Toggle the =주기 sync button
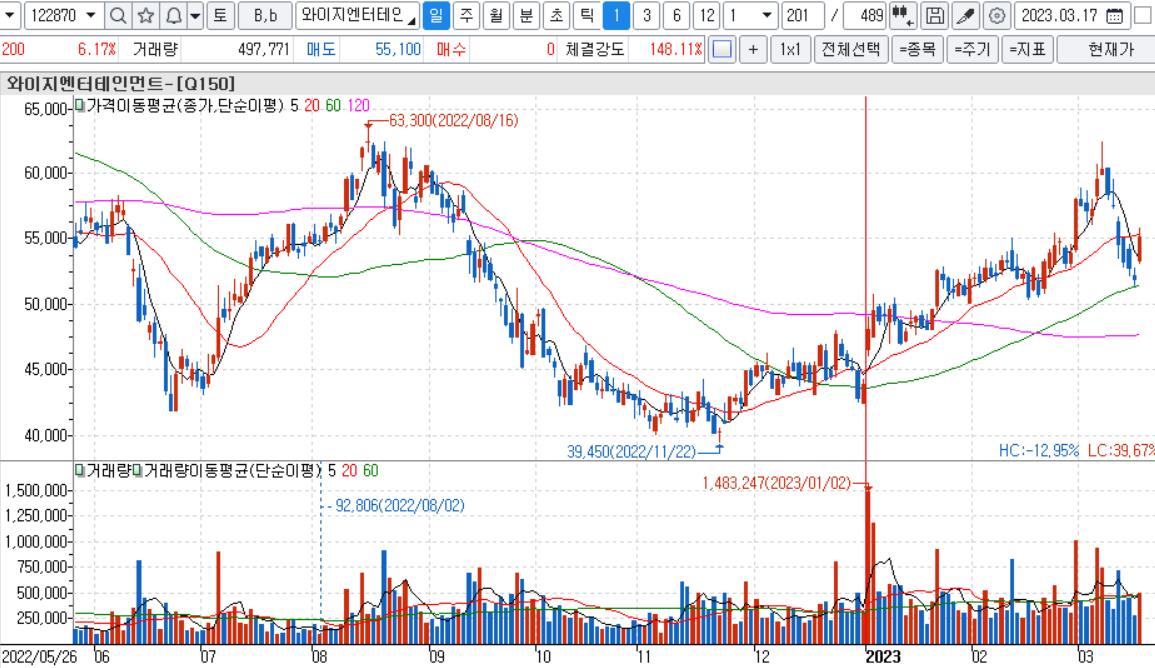 (972, 49)
